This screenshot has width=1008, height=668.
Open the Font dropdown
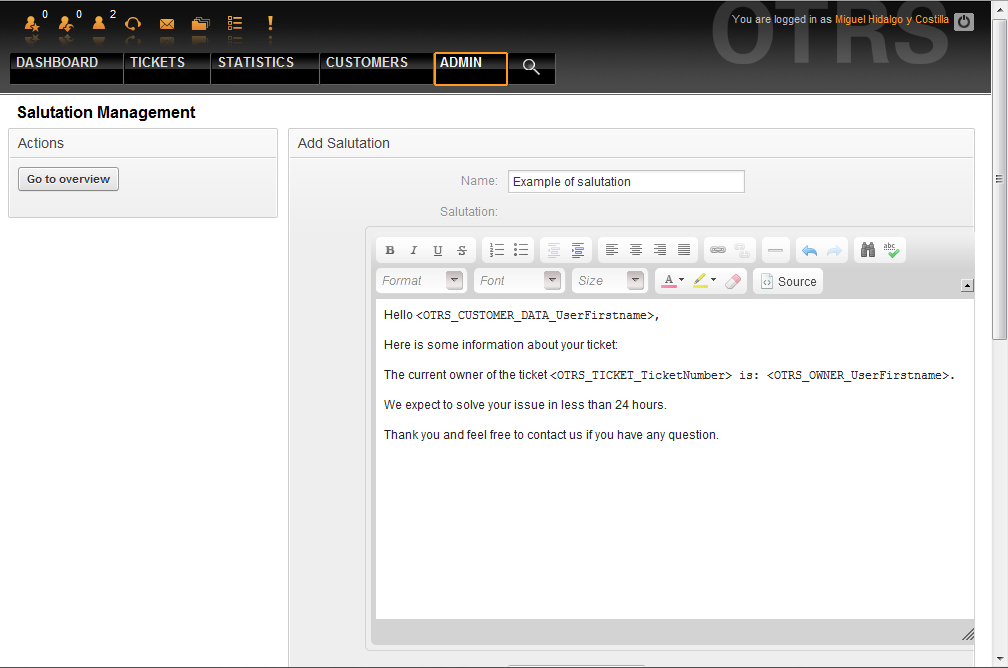[x=518, y=281]
